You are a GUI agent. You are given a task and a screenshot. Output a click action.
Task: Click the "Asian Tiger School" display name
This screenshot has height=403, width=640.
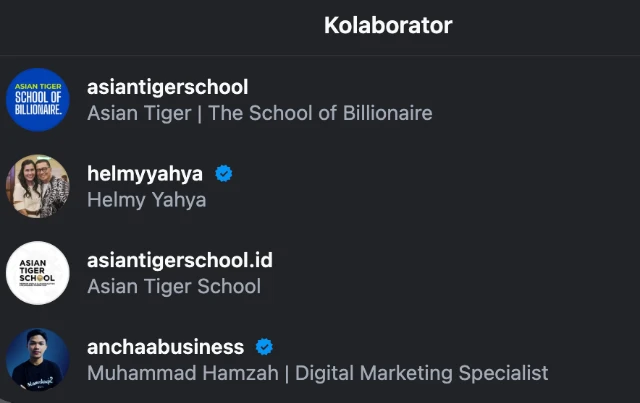click(x=174, y=287)
